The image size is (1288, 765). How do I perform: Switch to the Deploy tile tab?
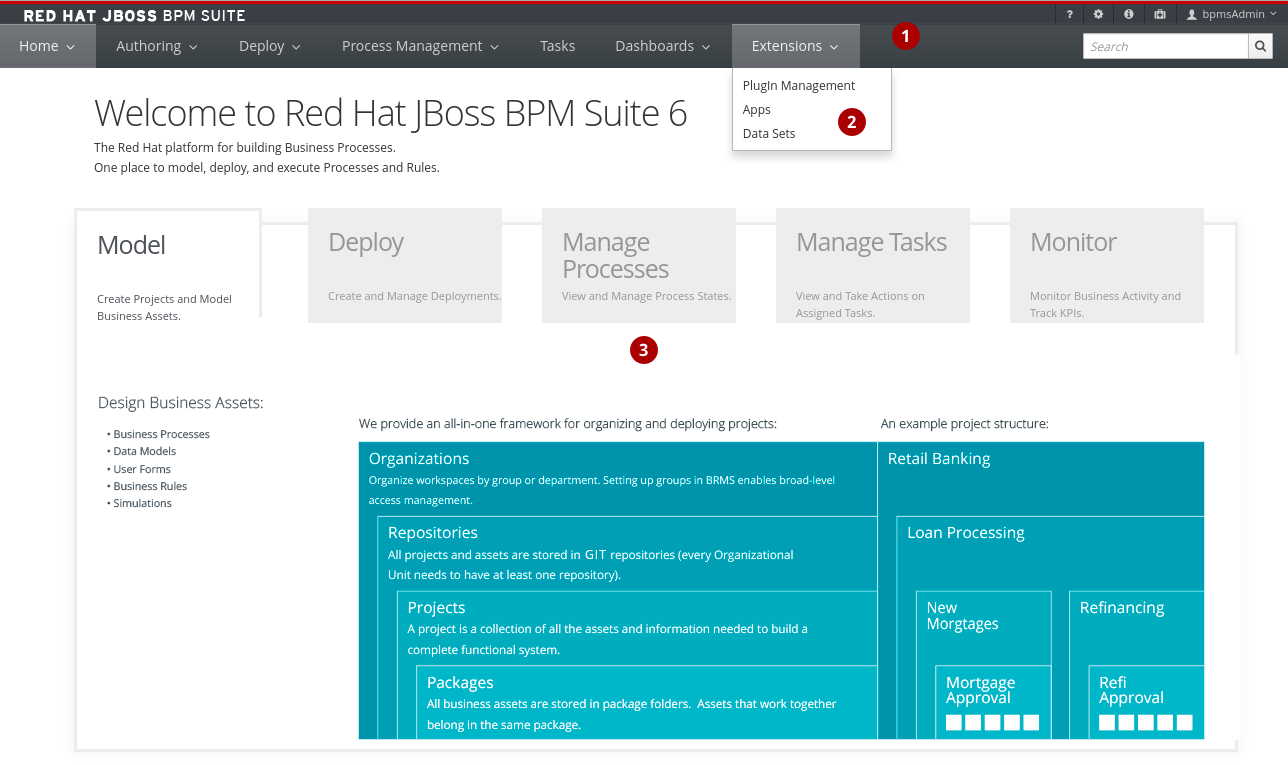click(x=405, y=265)
